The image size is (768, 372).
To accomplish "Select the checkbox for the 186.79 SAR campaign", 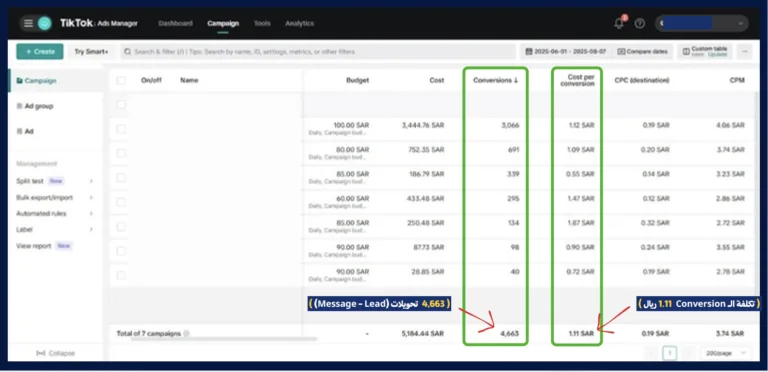I will pos(121,178).
